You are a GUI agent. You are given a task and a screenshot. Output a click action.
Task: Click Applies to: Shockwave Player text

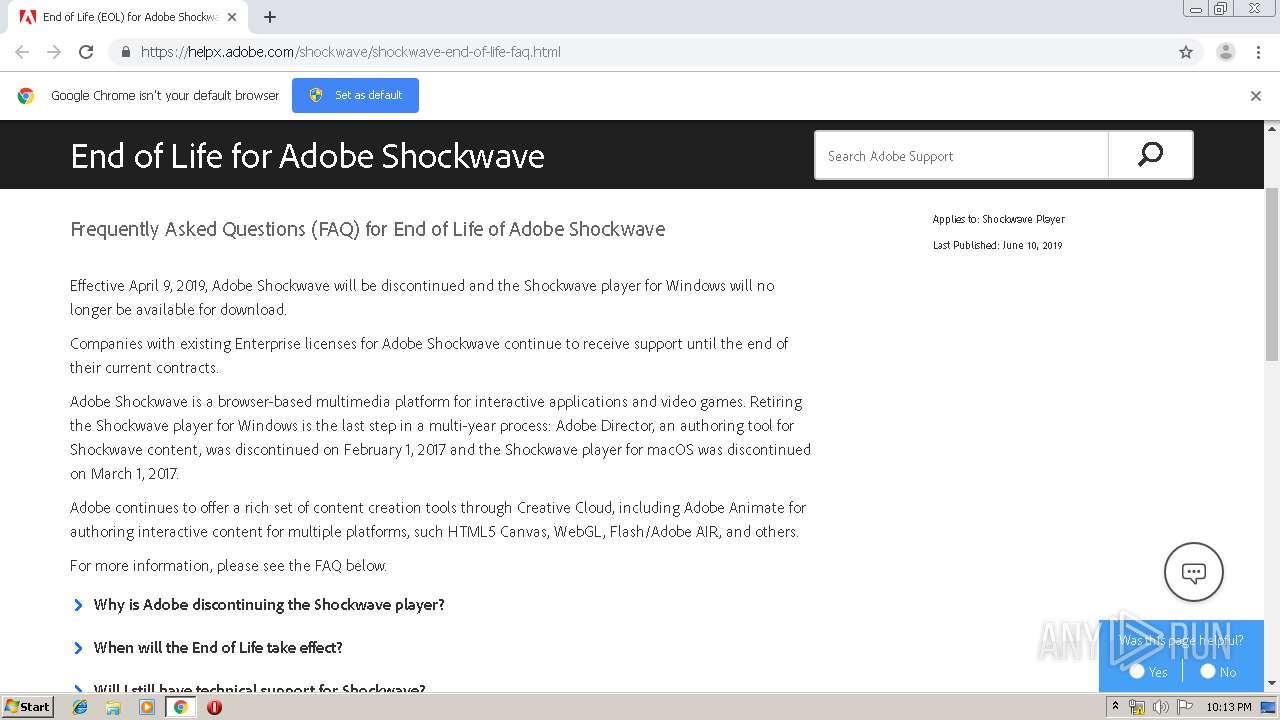coord(998,219)
